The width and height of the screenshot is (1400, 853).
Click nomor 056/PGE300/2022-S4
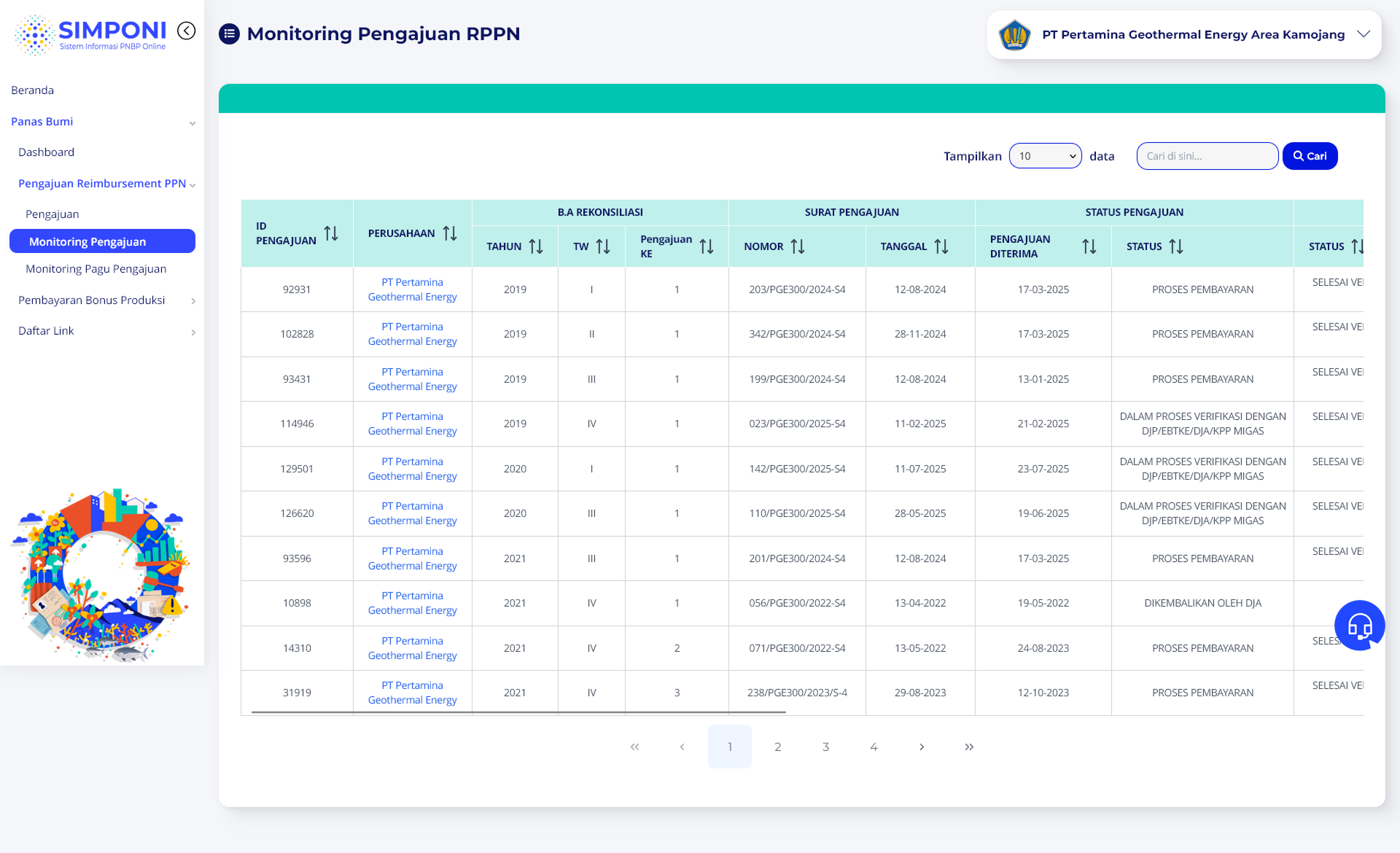pos(797,603)
